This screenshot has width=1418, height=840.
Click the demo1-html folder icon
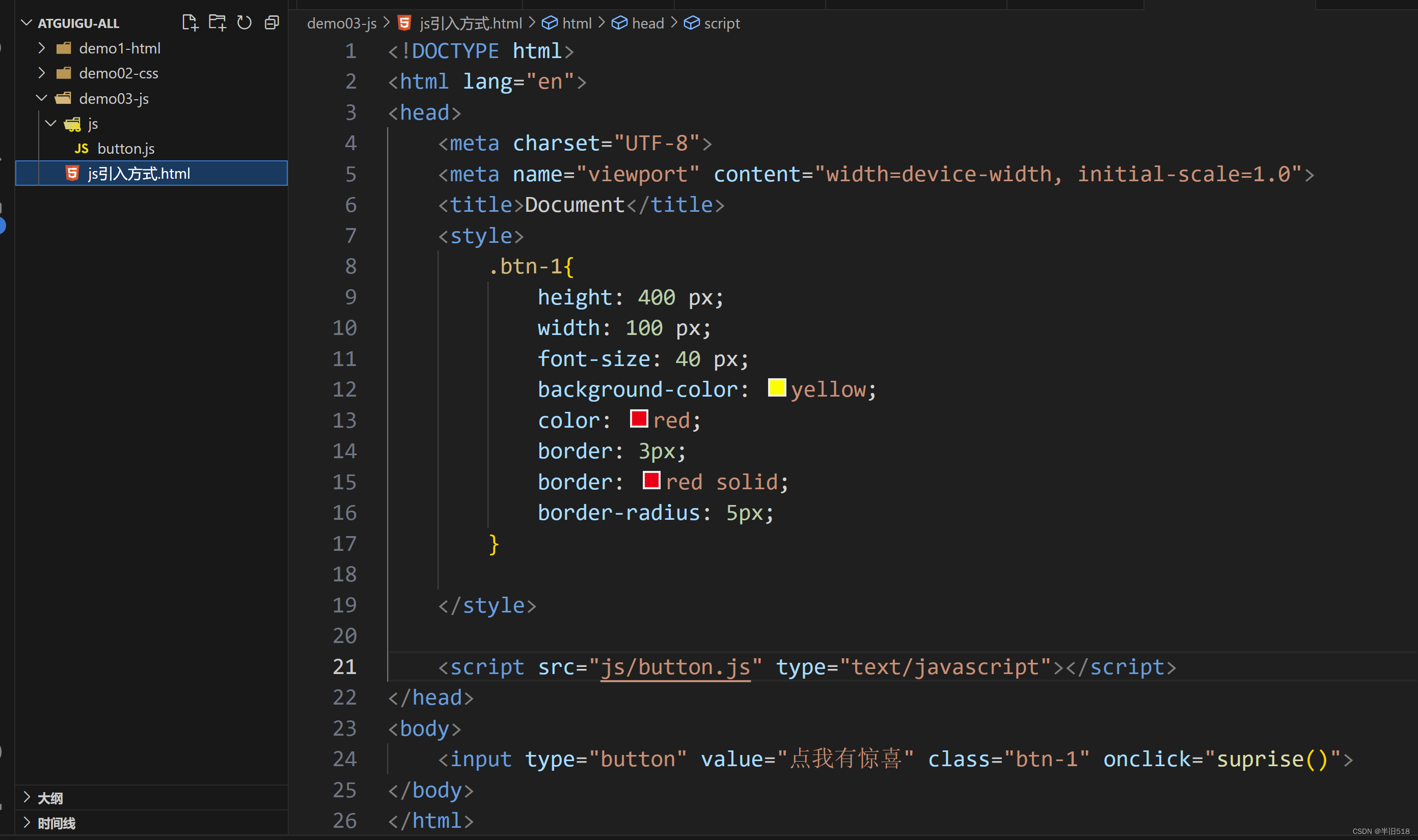tap(64, 48)
